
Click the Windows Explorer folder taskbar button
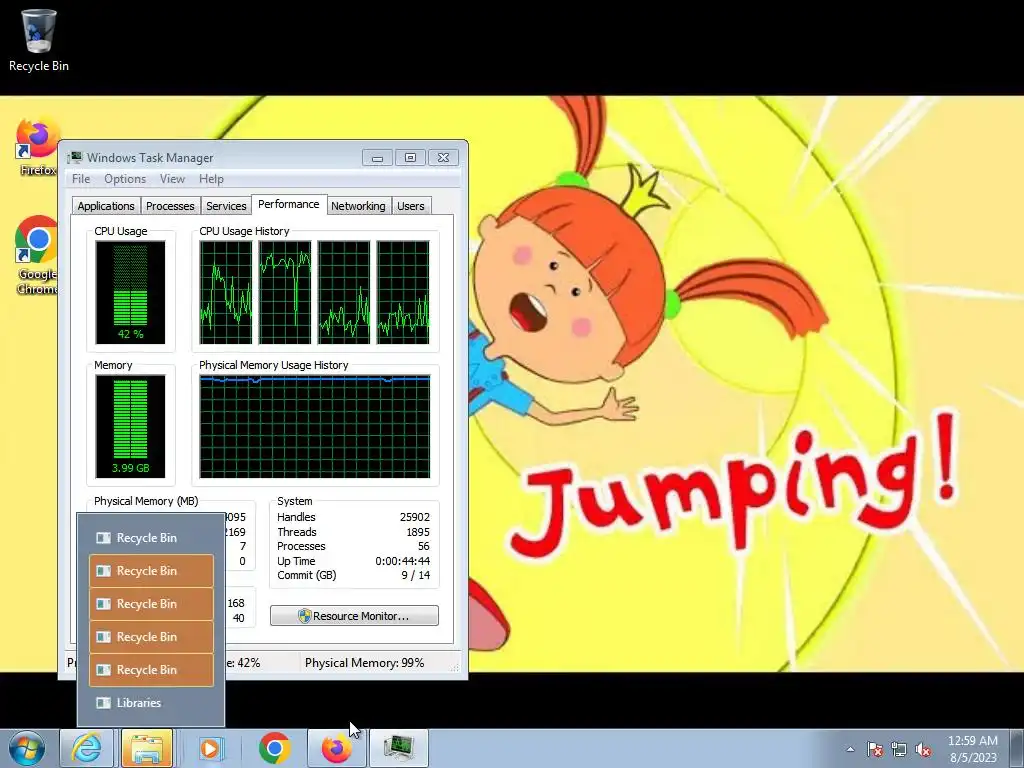tap(147, 748)
